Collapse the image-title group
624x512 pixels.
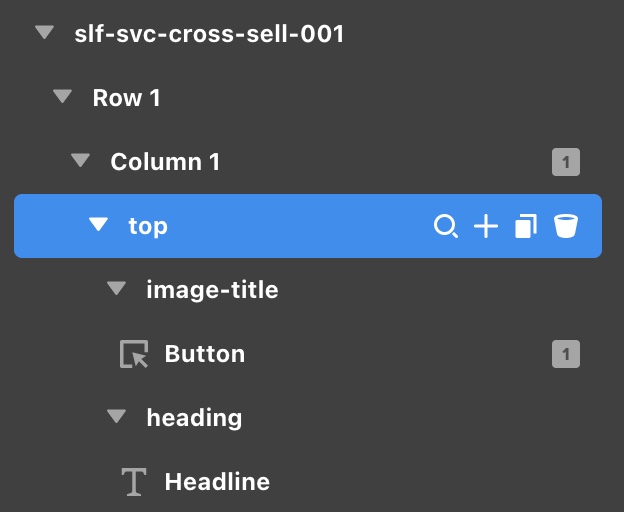116,289
